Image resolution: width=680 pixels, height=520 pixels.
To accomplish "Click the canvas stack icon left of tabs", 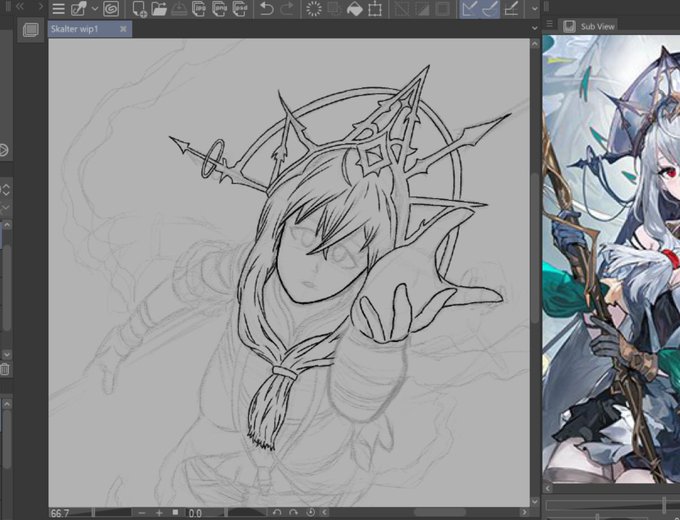I will (31, 30).
